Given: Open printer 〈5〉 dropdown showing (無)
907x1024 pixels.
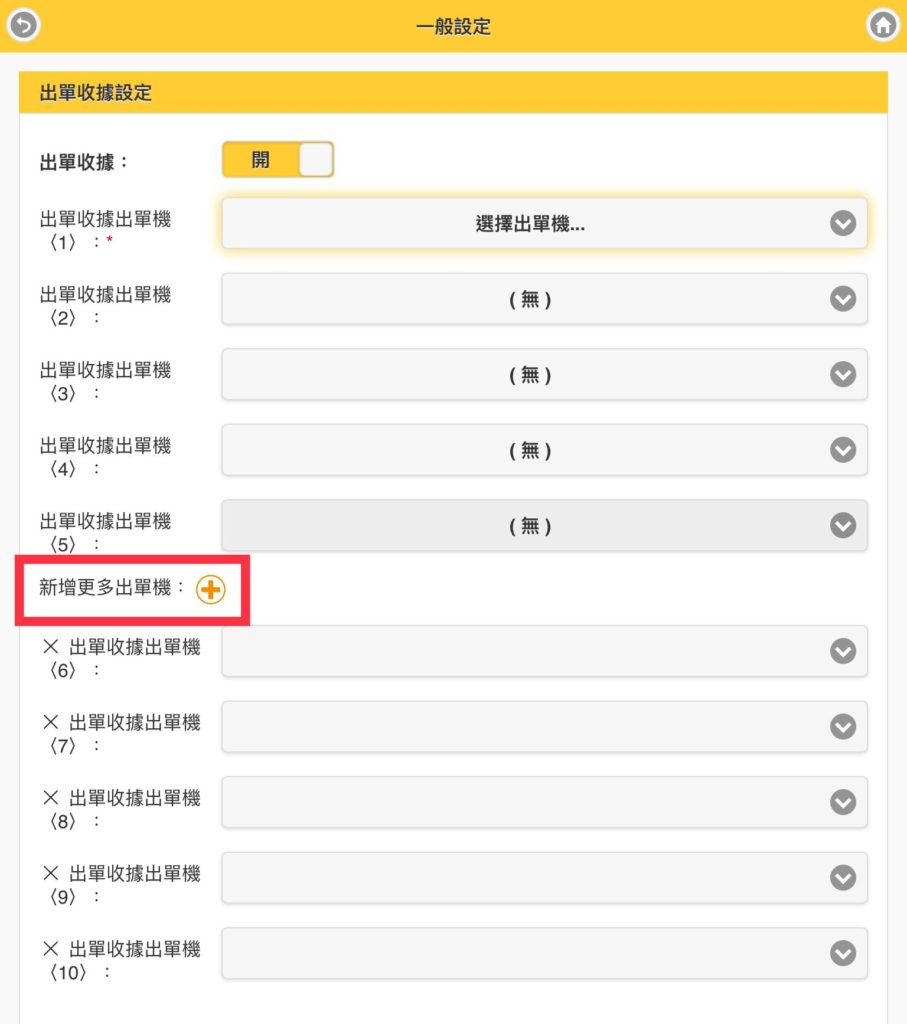Looking at the screenshot, I should click(545, 526).
